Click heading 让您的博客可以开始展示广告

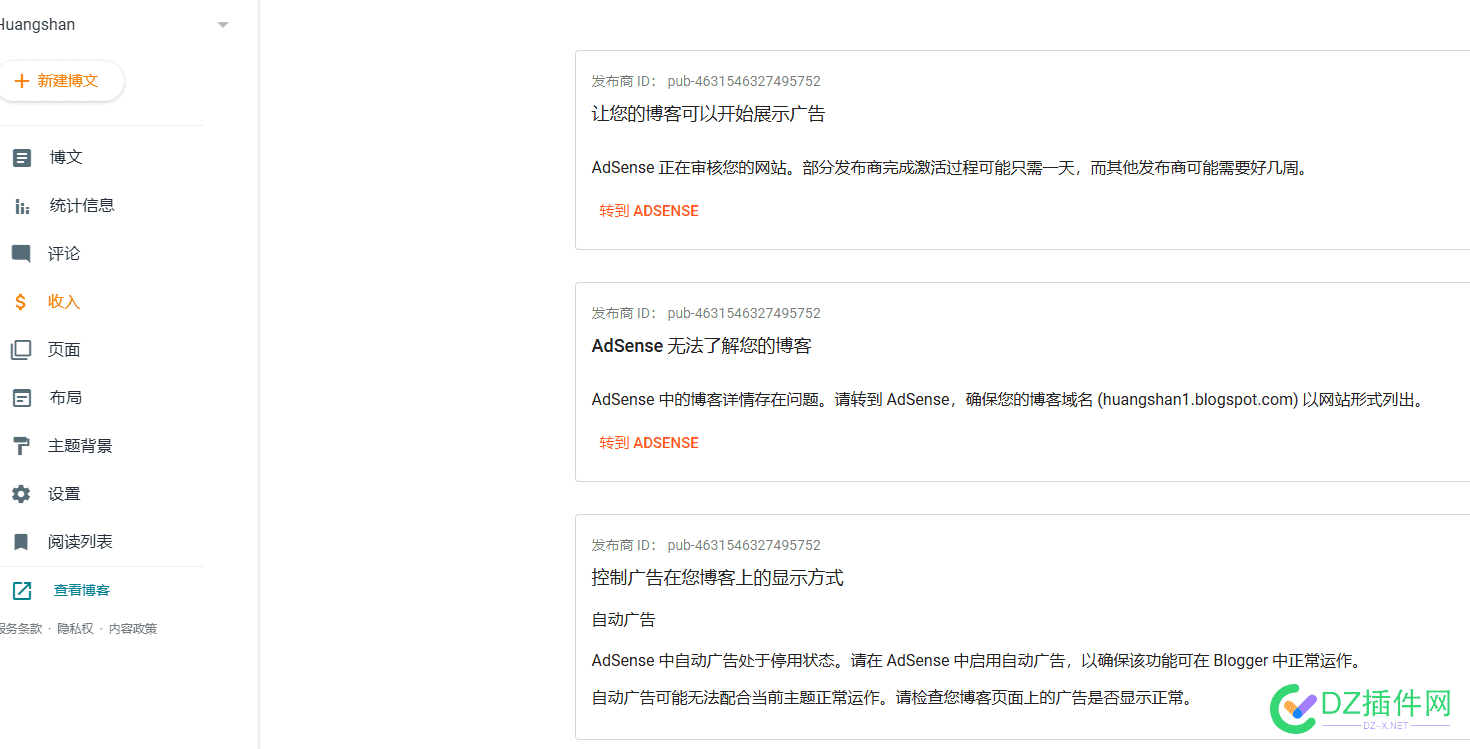point(708,114)
